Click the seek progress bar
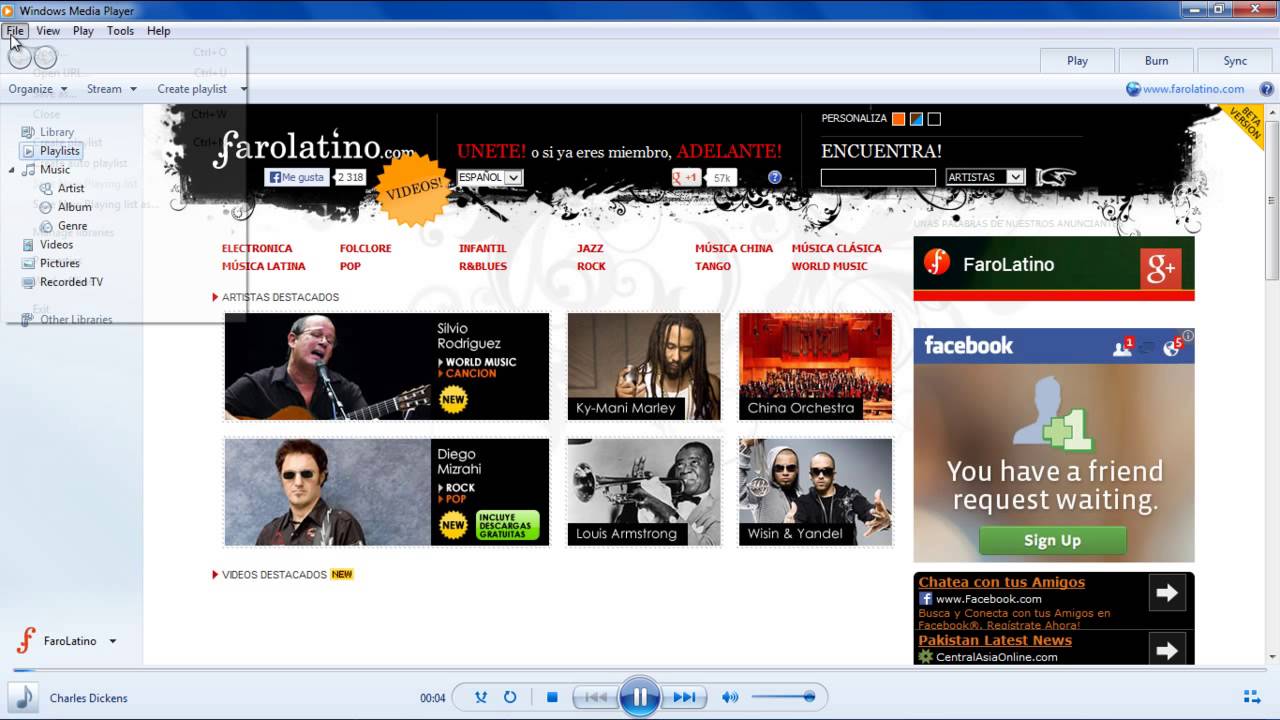The height and width of the screenshot is (720, 1280). click(640, 671)
